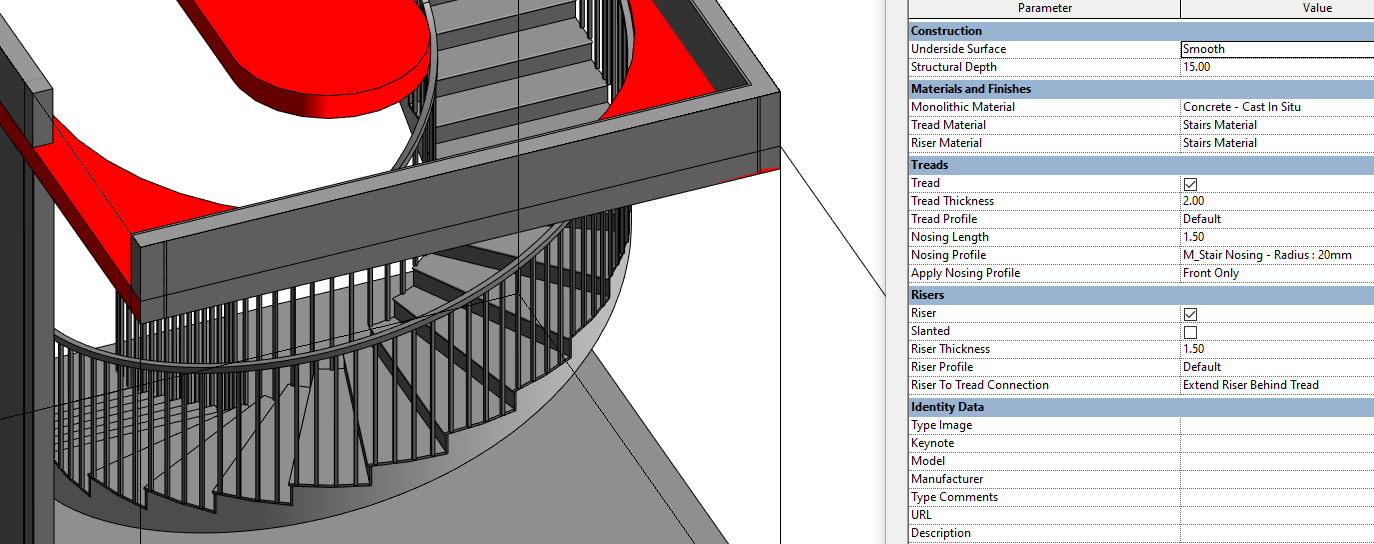Click the Parameter column header
Viewport: 1374px width, 544px height.
1044,9
